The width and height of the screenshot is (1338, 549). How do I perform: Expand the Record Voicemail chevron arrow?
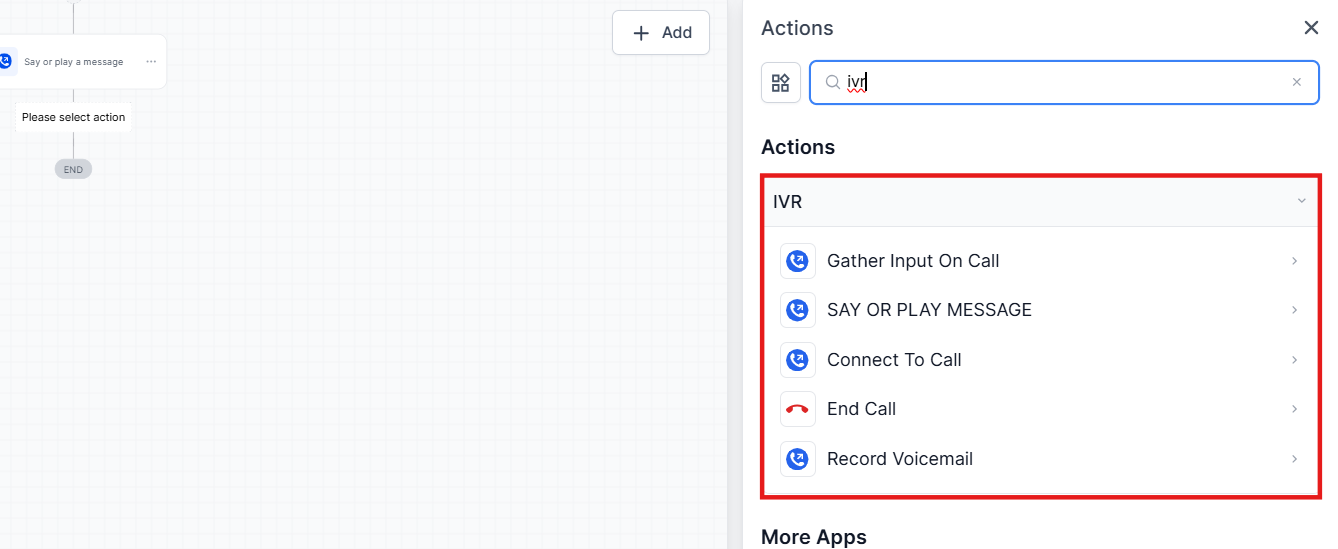[x=1294, y=459]
